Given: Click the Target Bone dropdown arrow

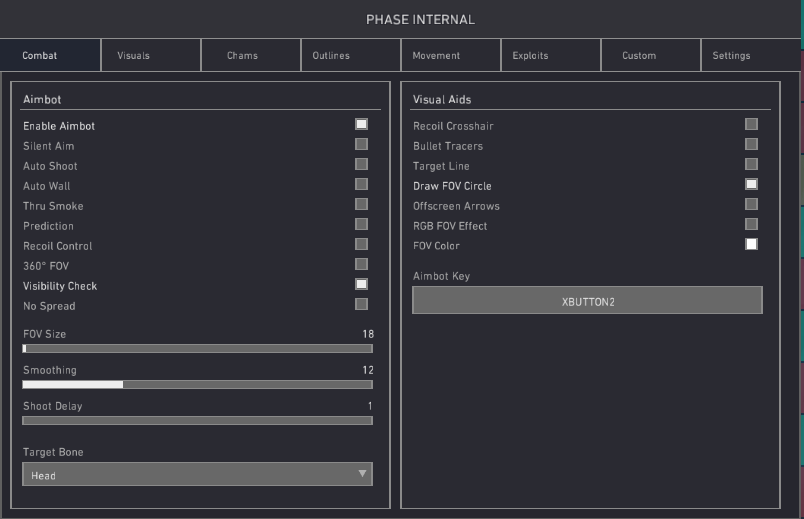Looking at the screenshot, I should click(362, 474).
